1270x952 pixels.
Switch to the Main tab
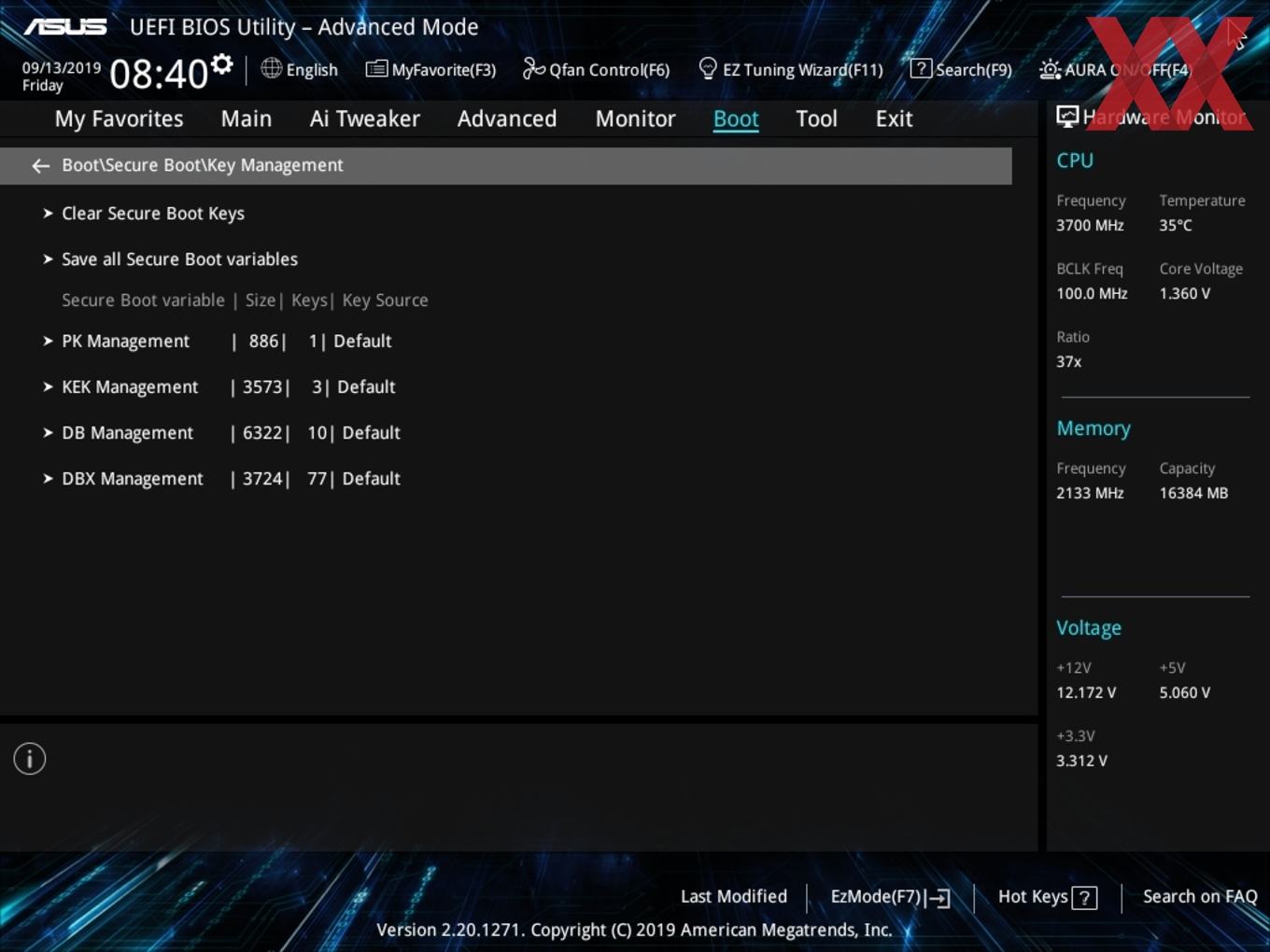247,119
